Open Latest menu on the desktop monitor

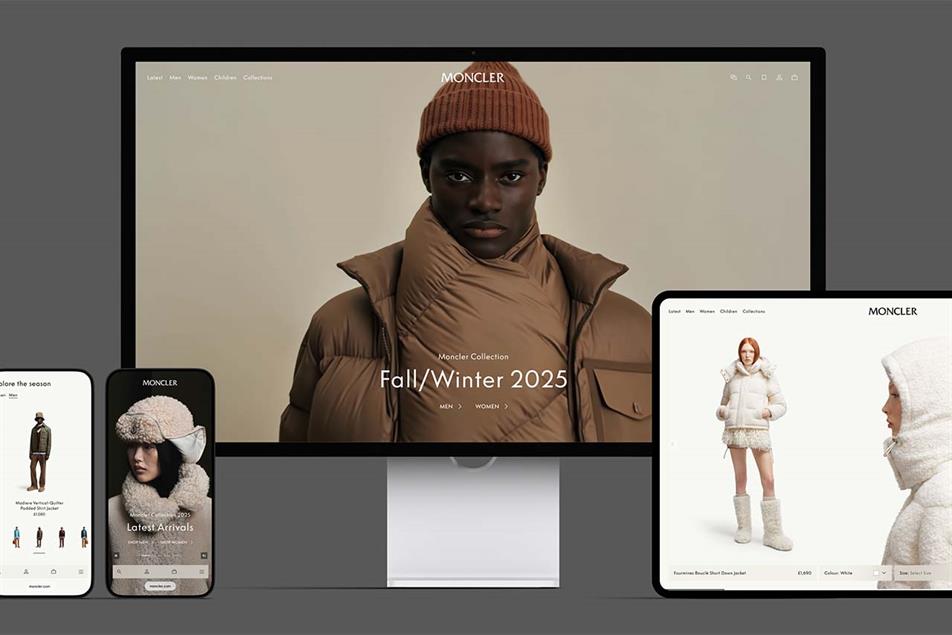(155, 78)
